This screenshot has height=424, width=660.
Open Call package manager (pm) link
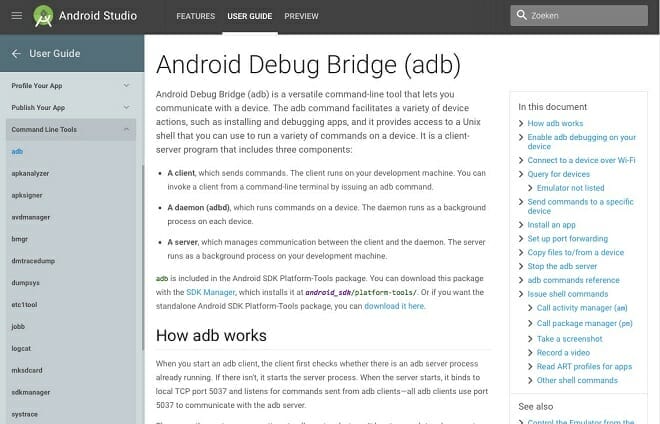[585, 323]
